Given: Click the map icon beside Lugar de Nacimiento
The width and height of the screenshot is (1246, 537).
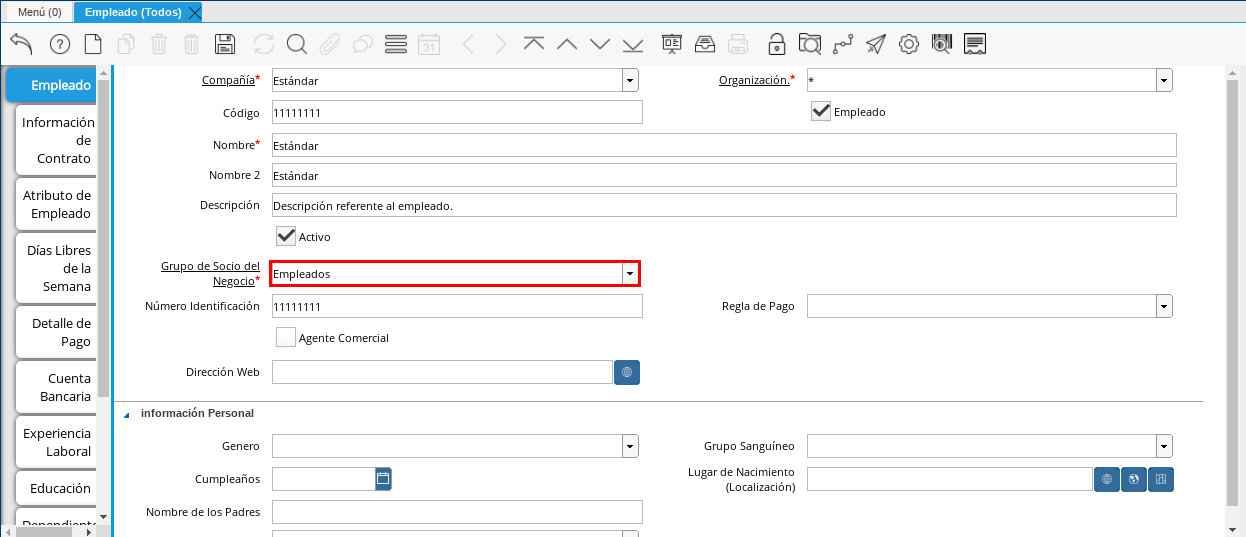Looking at the screenshot, I should point(1161,479).
